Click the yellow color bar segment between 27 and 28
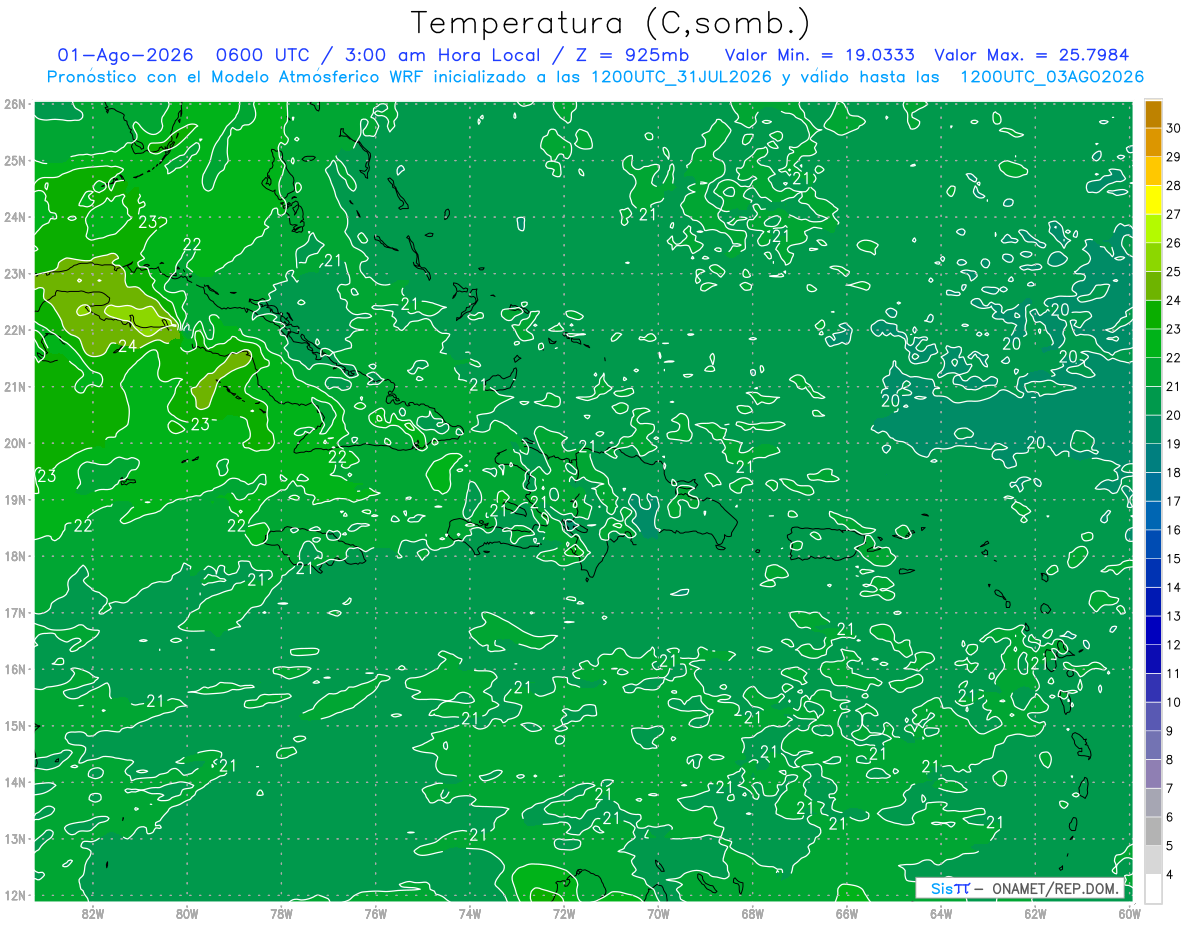 [1153, 201]
